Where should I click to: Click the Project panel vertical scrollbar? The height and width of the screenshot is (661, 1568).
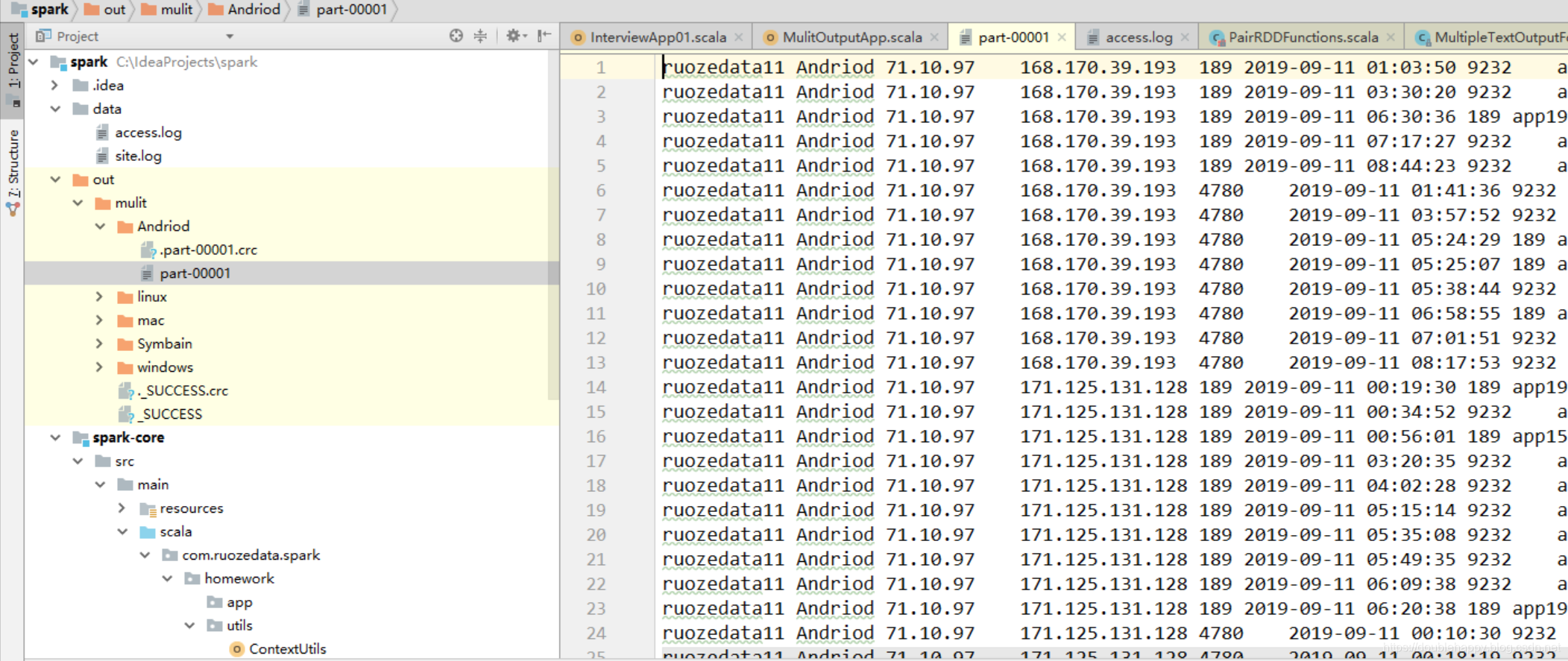click(x=553, y=224)
